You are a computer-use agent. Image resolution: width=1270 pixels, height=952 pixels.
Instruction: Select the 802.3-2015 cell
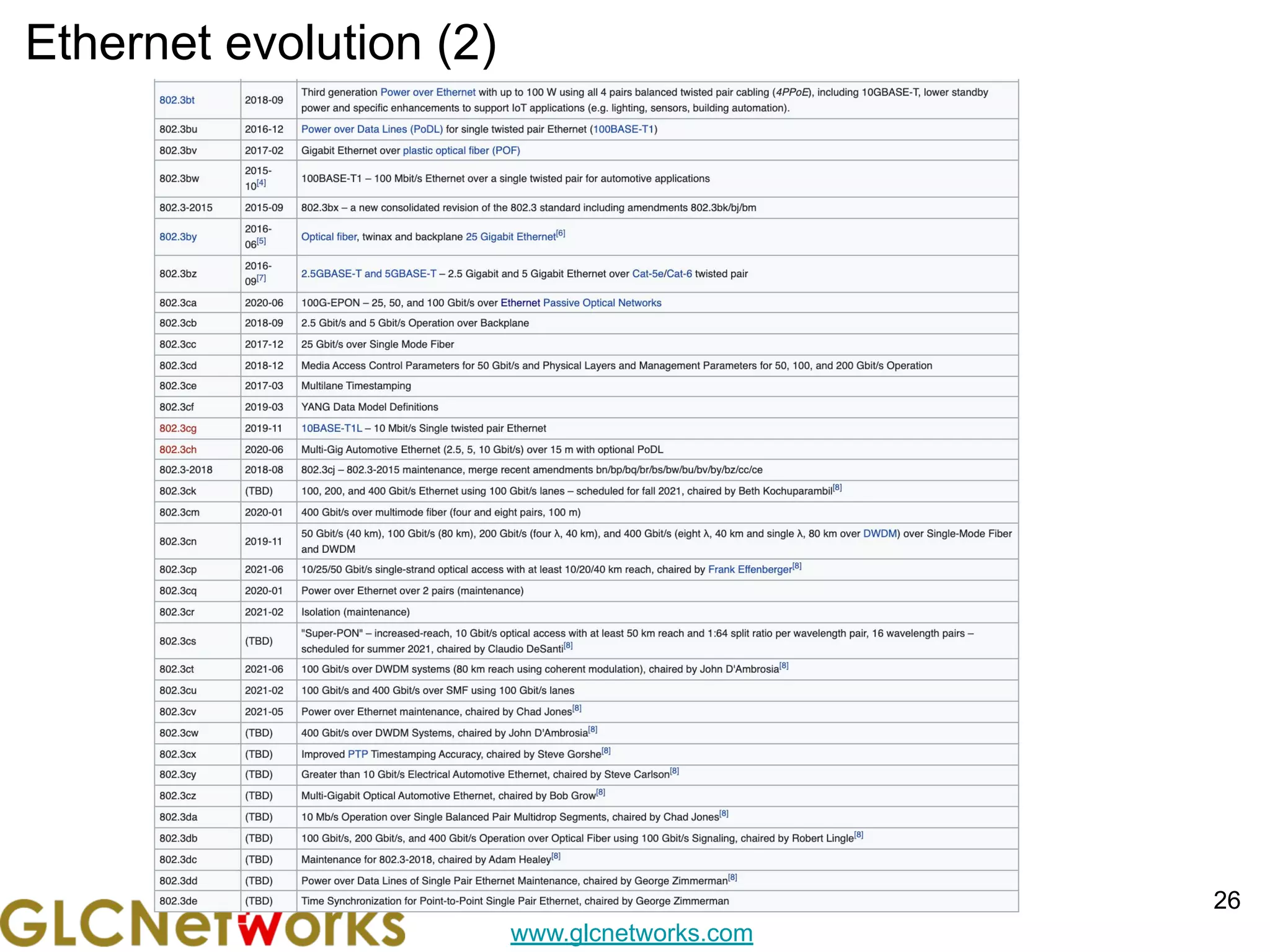click(x=197, y=208)
